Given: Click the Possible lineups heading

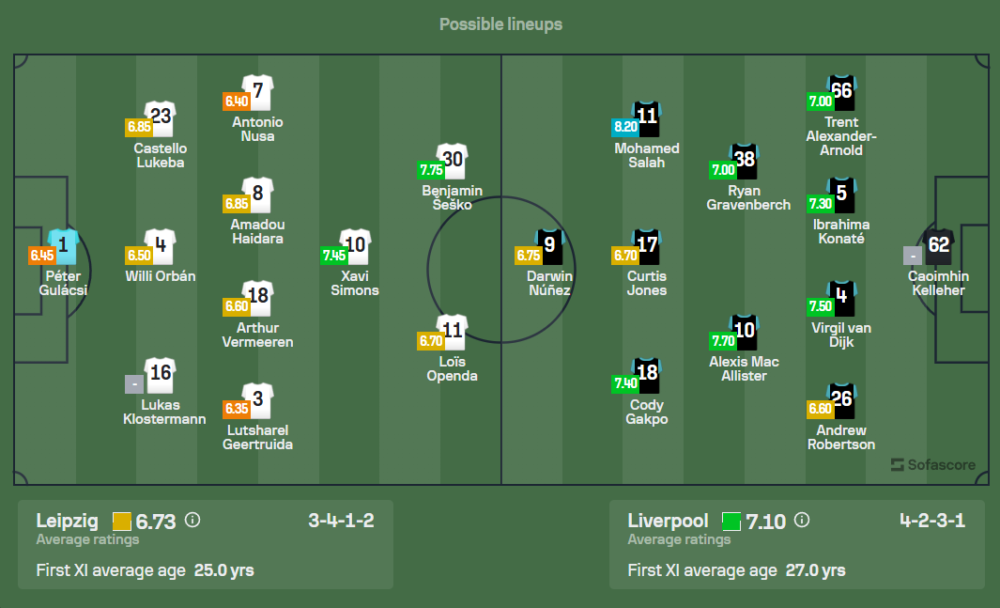Looking at the screenshot, I should tap(500, 24).
